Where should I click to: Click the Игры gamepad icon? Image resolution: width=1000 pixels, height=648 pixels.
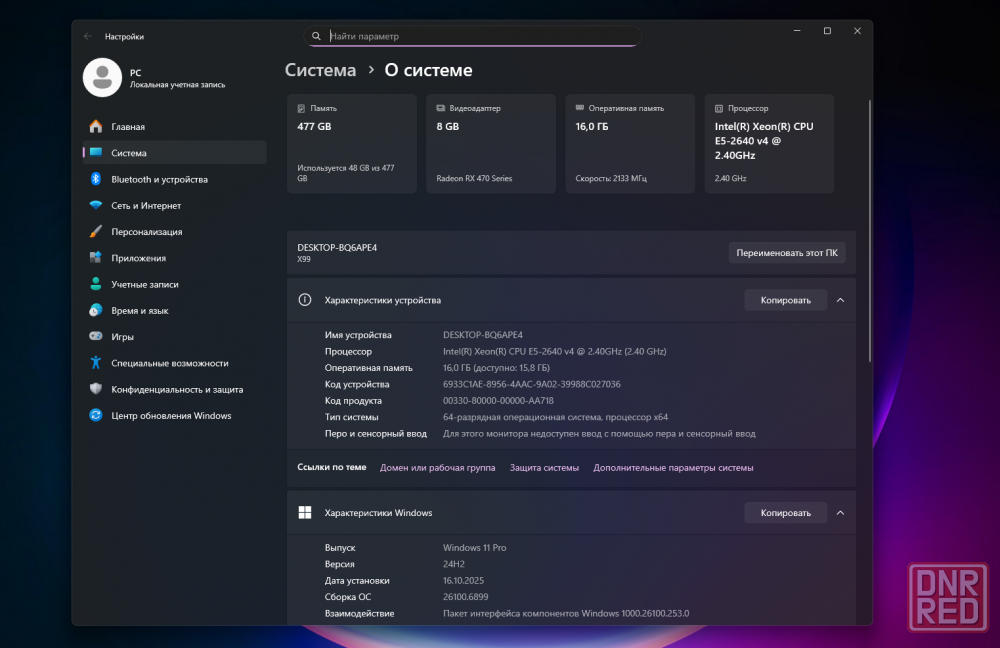tap(96, 337)
